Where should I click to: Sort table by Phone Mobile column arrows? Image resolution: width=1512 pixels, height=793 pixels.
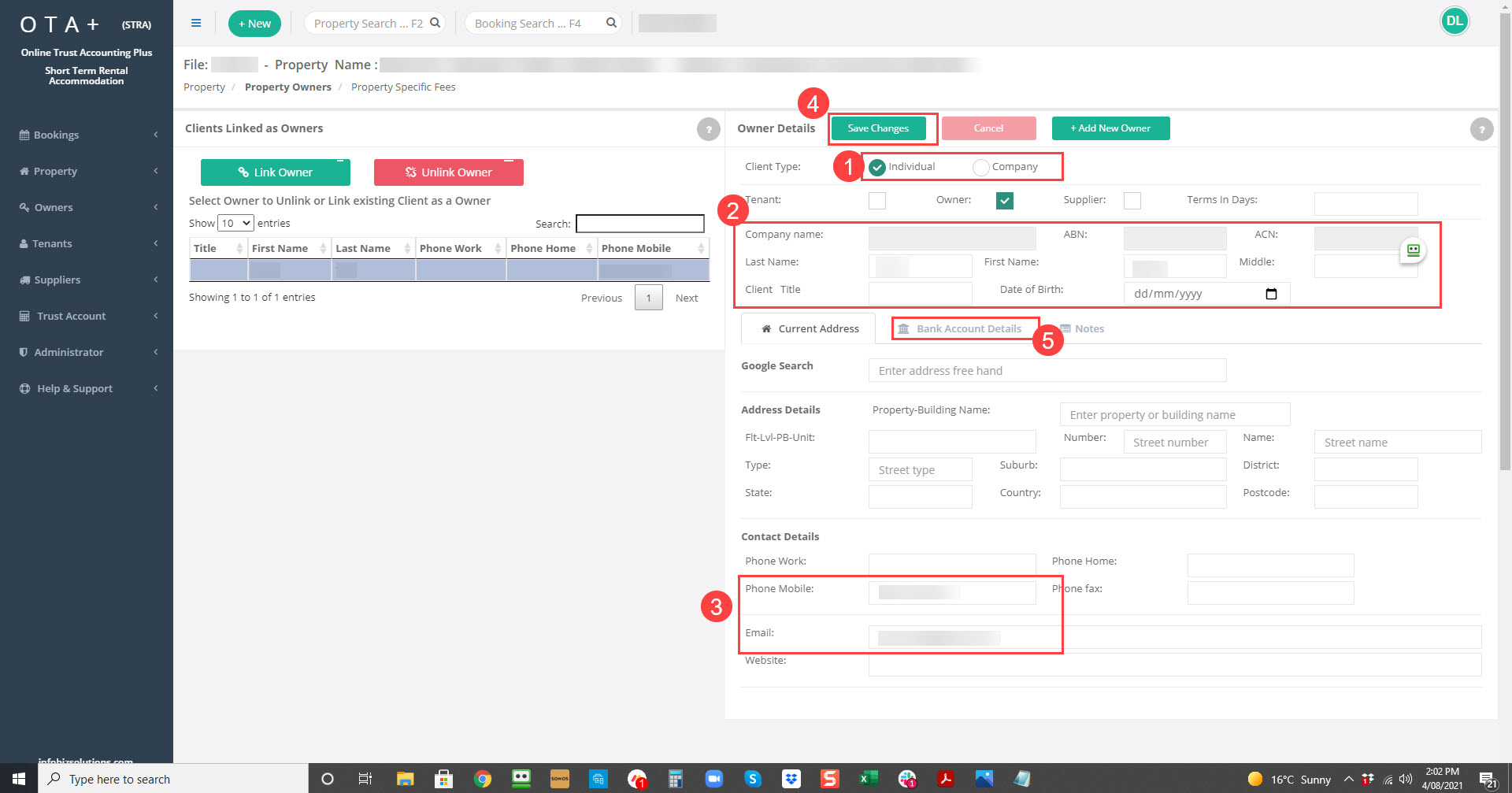coord(701,248)
